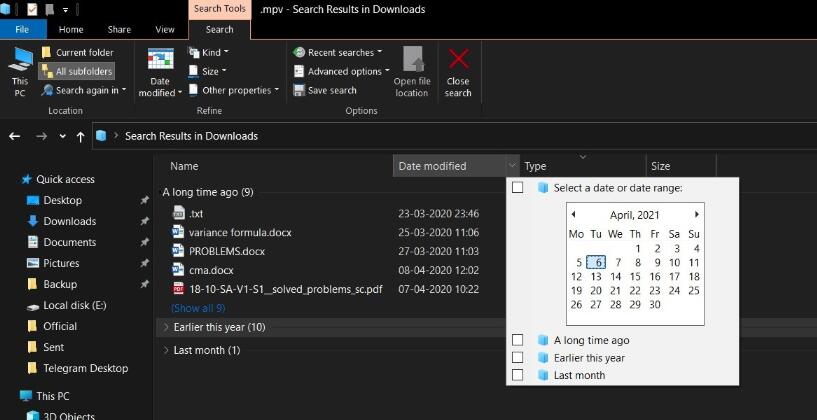This screenshot has width=817, height=420.
Task: Click the A long time ago group header
Action: click(x=207, y=192)
